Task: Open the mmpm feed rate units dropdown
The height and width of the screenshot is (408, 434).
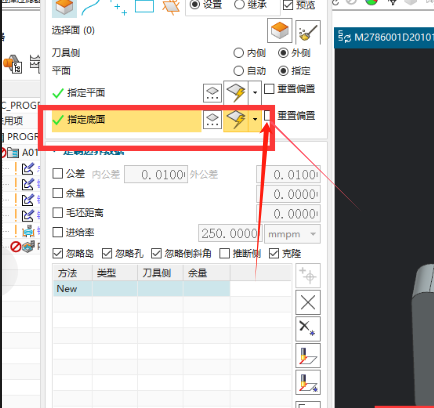Action: tap(292, 234)
